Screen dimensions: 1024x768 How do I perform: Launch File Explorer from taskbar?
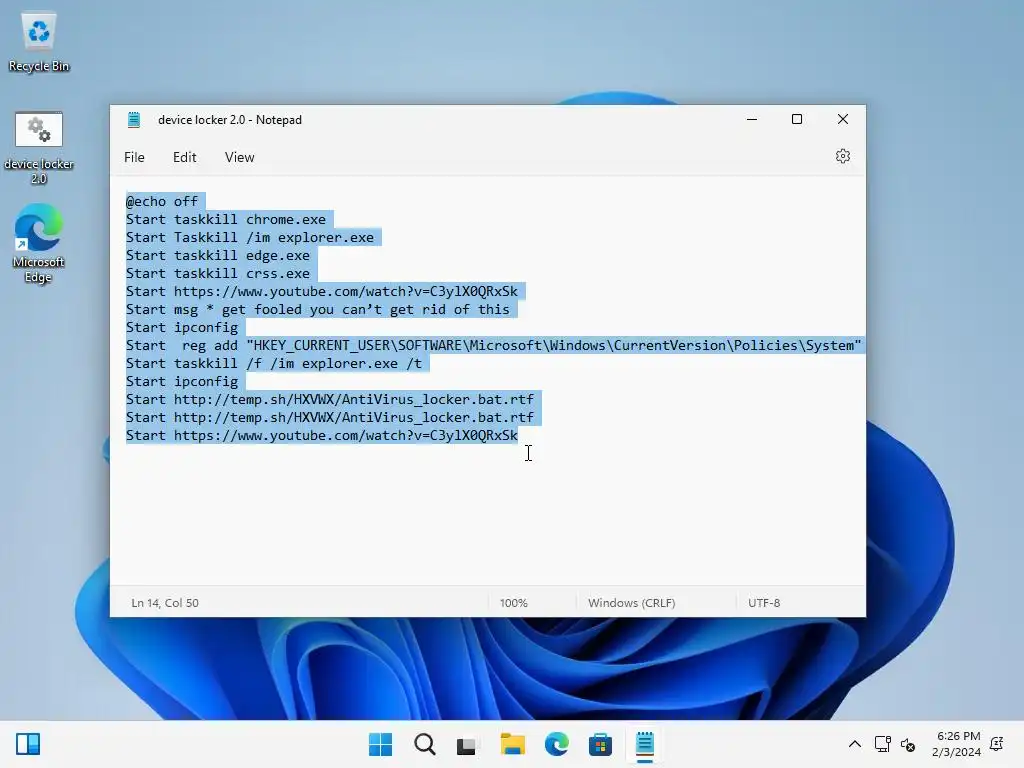(512, 744)
